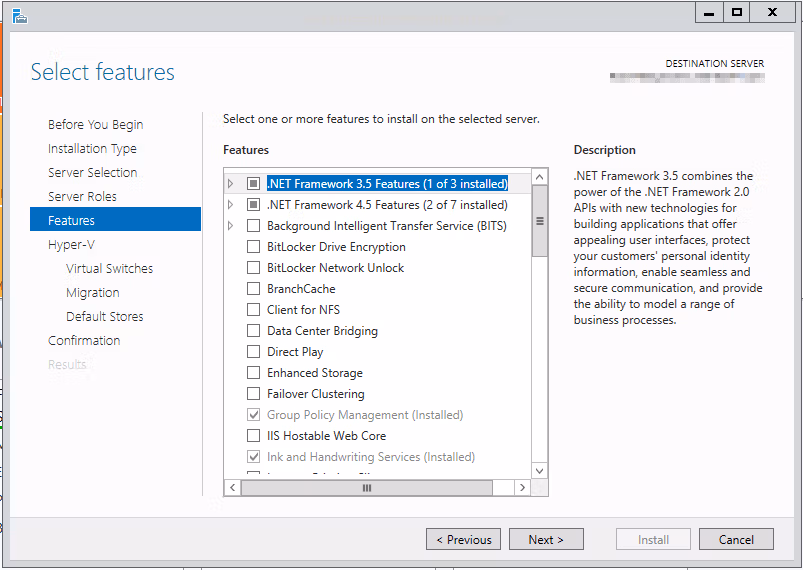Click scroll down arrow of features list
803x570 pixels.
[x=539, y=471]
